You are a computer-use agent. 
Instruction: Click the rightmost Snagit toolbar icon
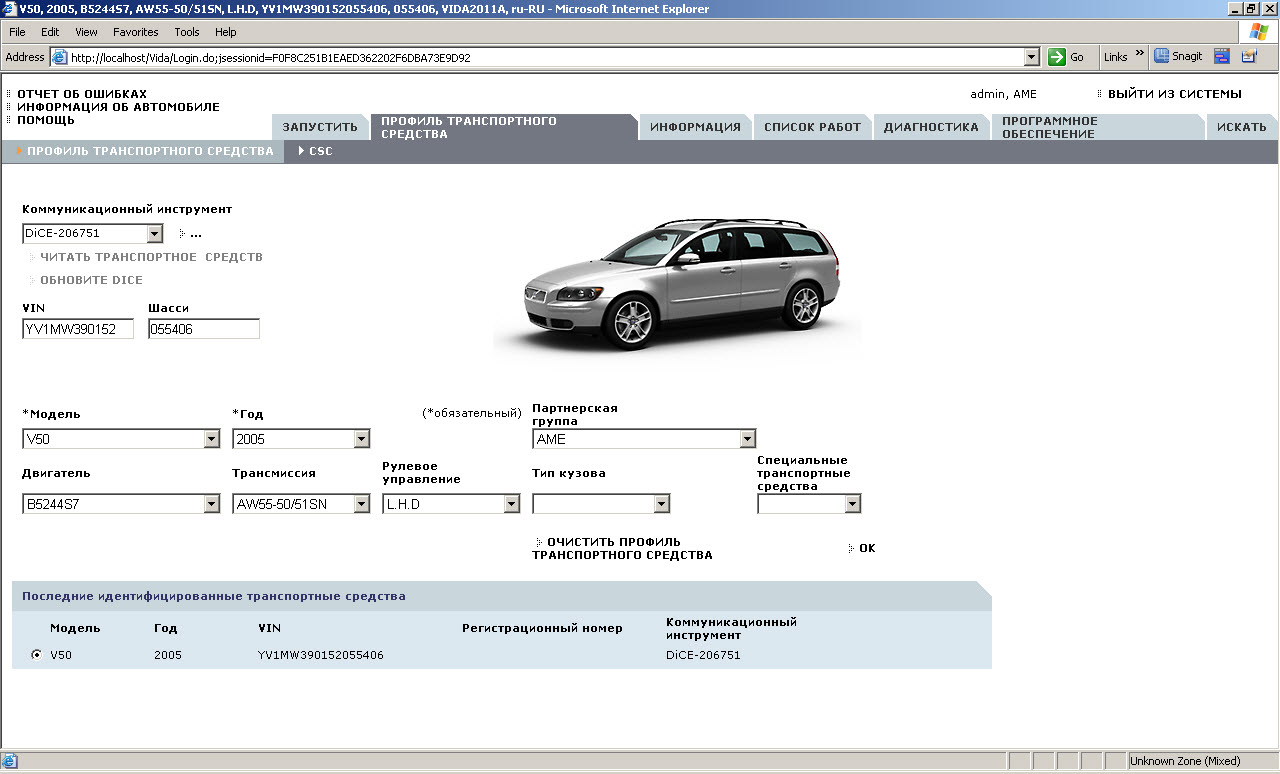pos(1249,57)
